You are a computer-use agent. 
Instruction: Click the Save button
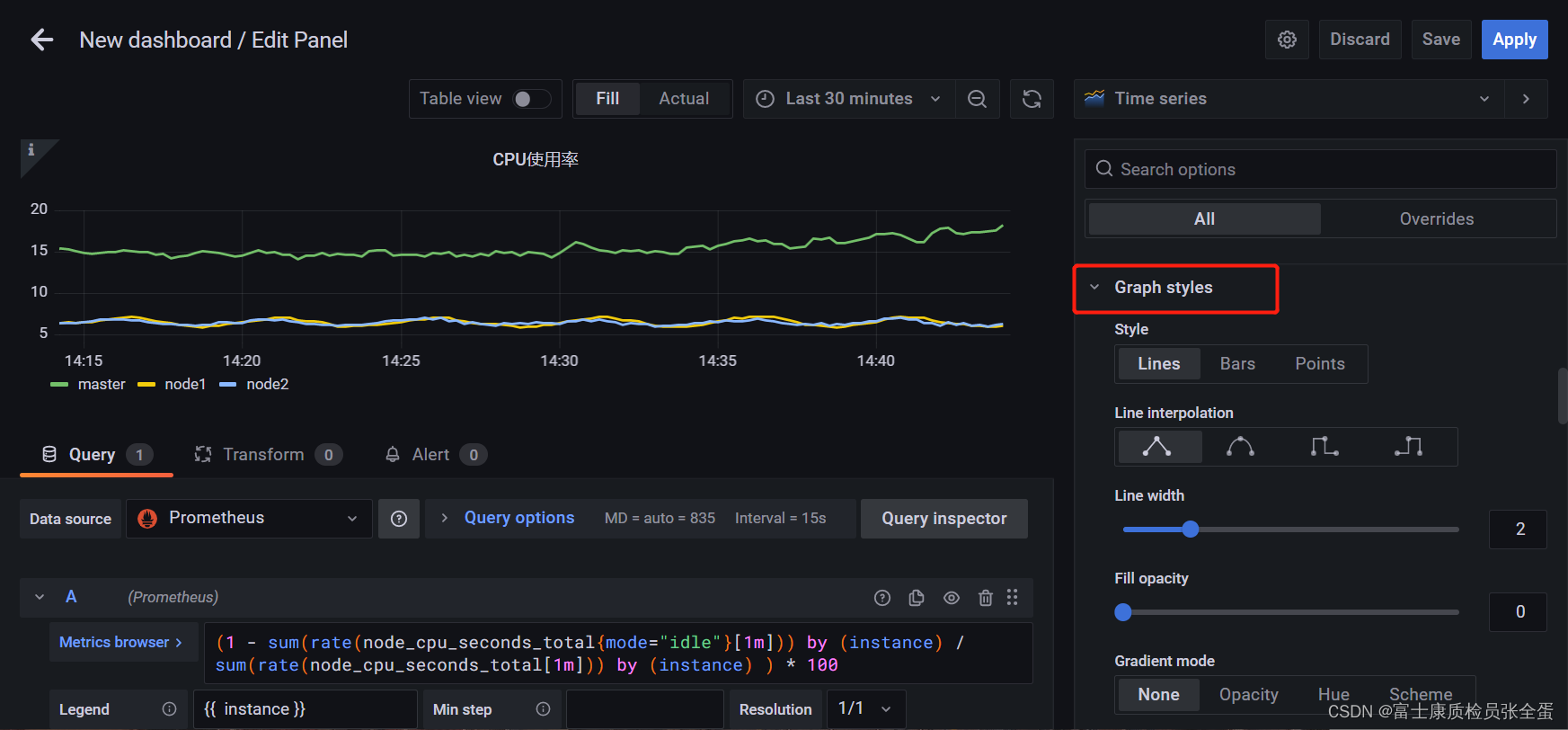pos(1440,40)
